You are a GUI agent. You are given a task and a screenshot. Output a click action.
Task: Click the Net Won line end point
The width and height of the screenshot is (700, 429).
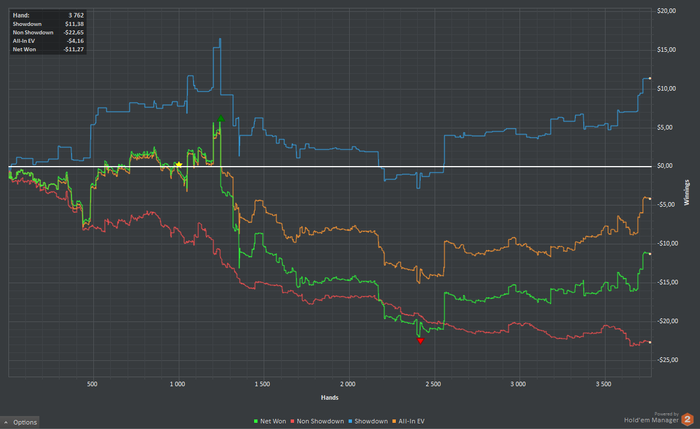click(x=650, y=254)
